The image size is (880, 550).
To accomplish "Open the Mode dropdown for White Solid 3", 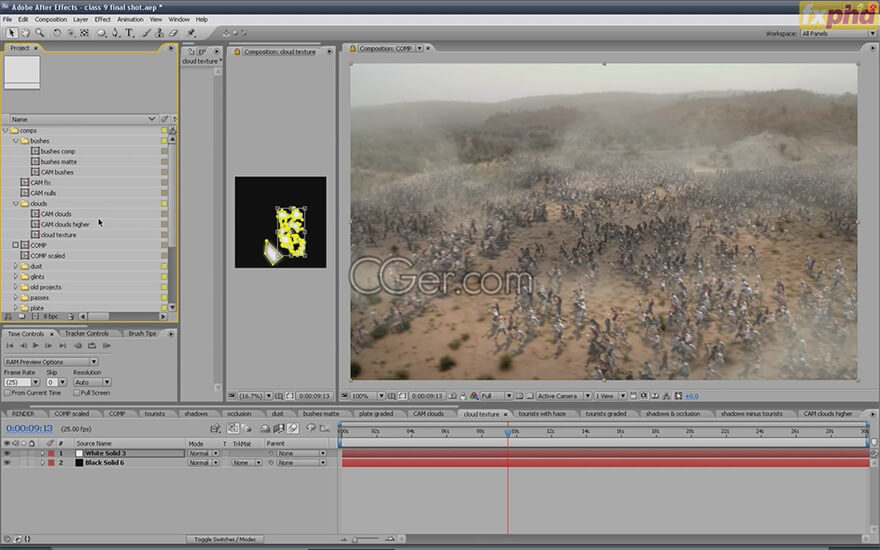I will pyautogui.click(x=203, y=453).
